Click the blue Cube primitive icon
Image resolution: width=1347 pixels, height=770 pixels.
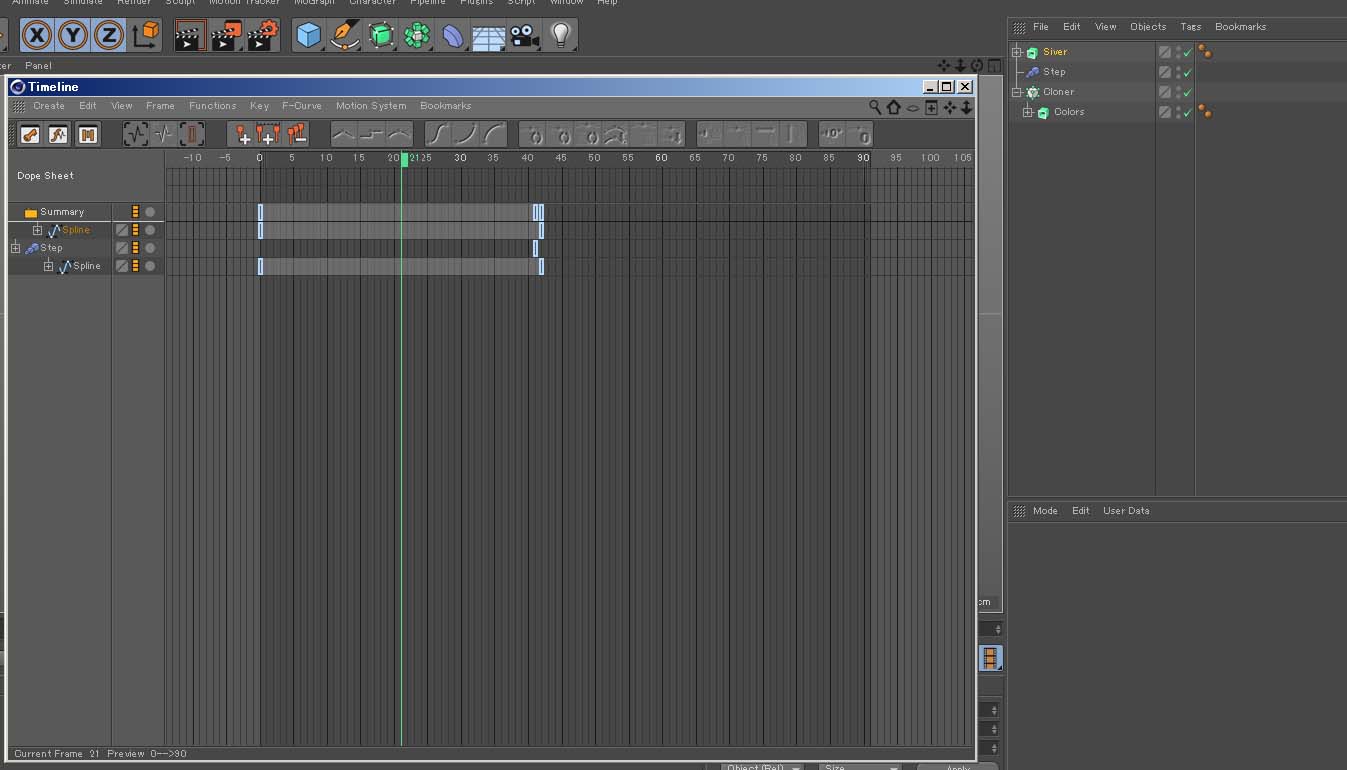309,36
